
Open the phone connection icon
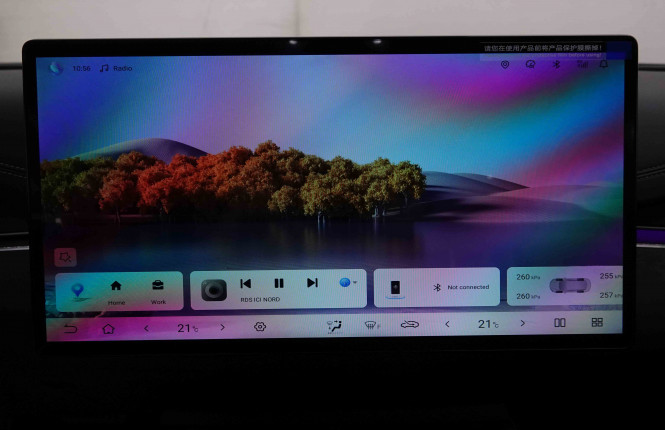coord(395,288)
